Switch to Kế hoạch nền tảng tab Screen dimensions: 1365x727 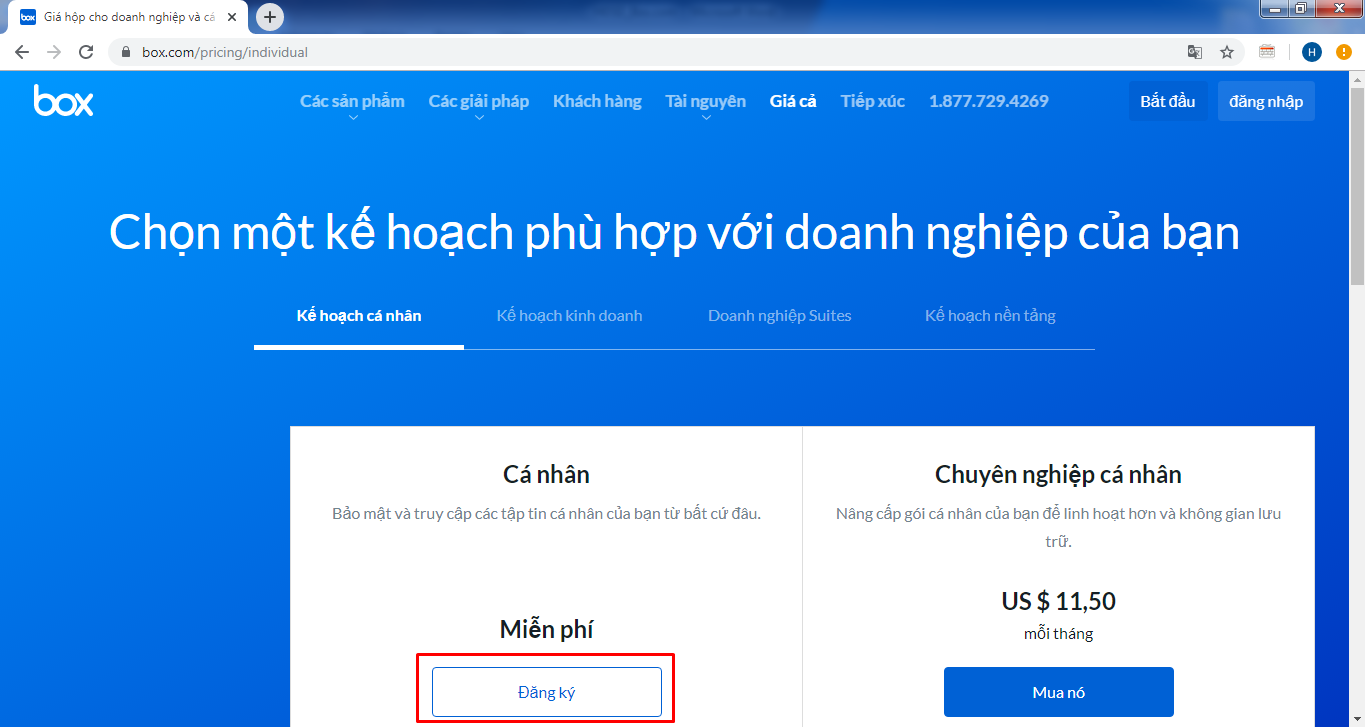tap(990, 316)
